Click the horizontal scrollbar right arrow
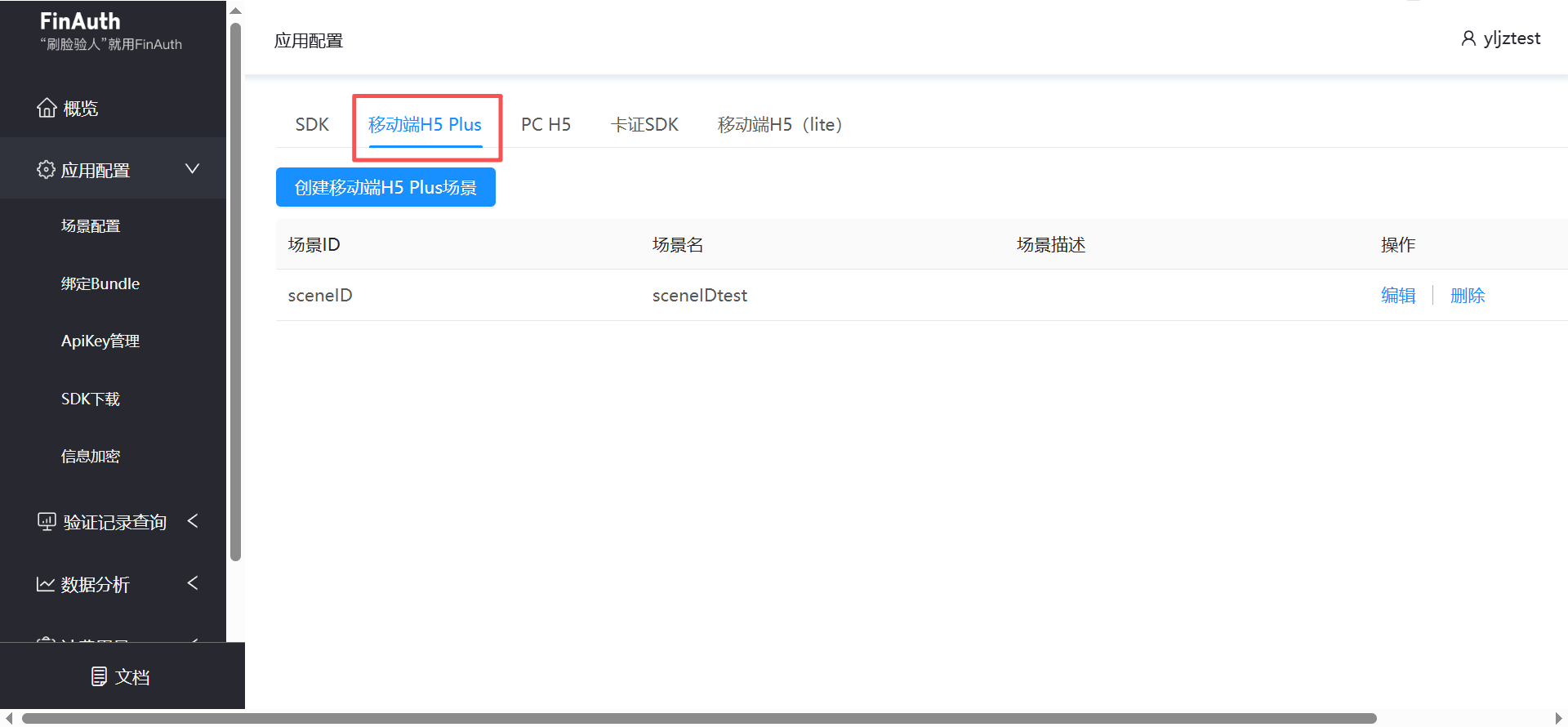This screenshot has height=727, width=1568. tap(1558, 719)
